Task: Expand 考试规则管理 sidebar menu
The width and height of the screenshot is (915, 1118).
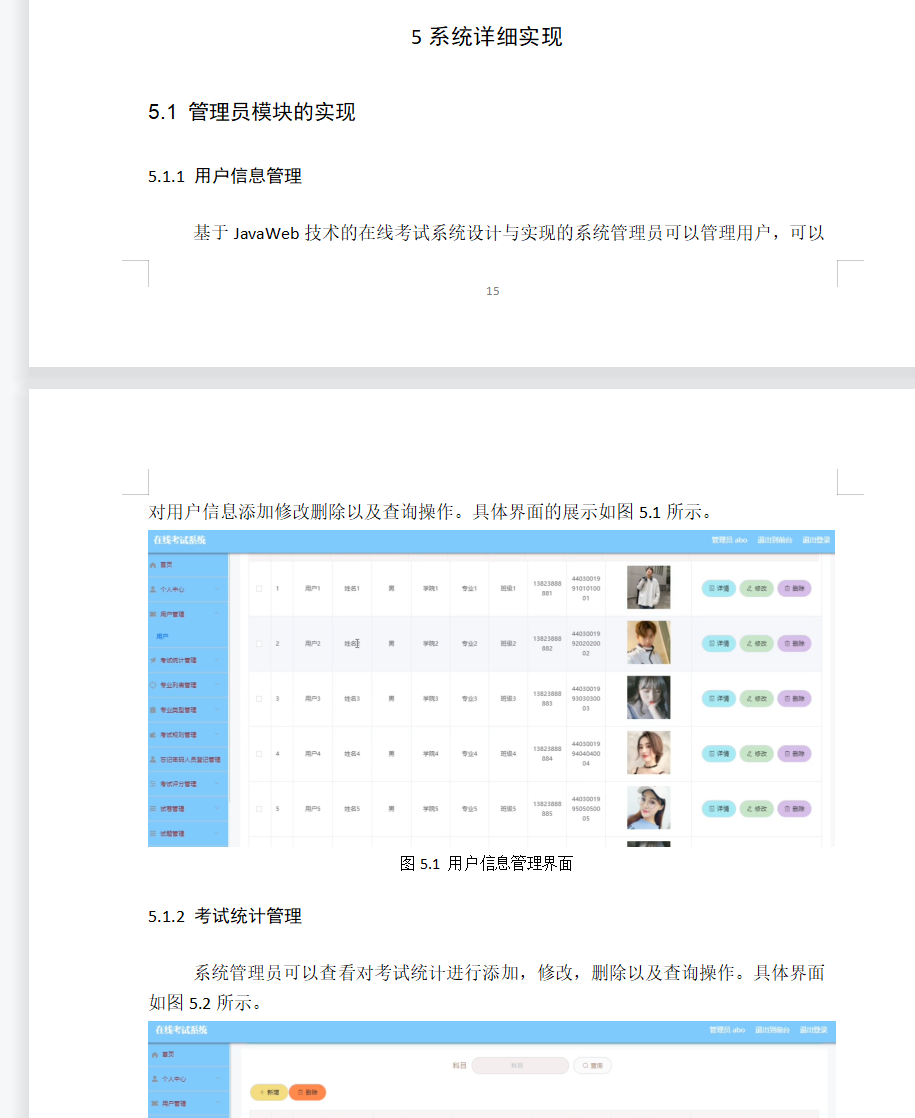Action: pyautogui.click(x=187, y=735)
